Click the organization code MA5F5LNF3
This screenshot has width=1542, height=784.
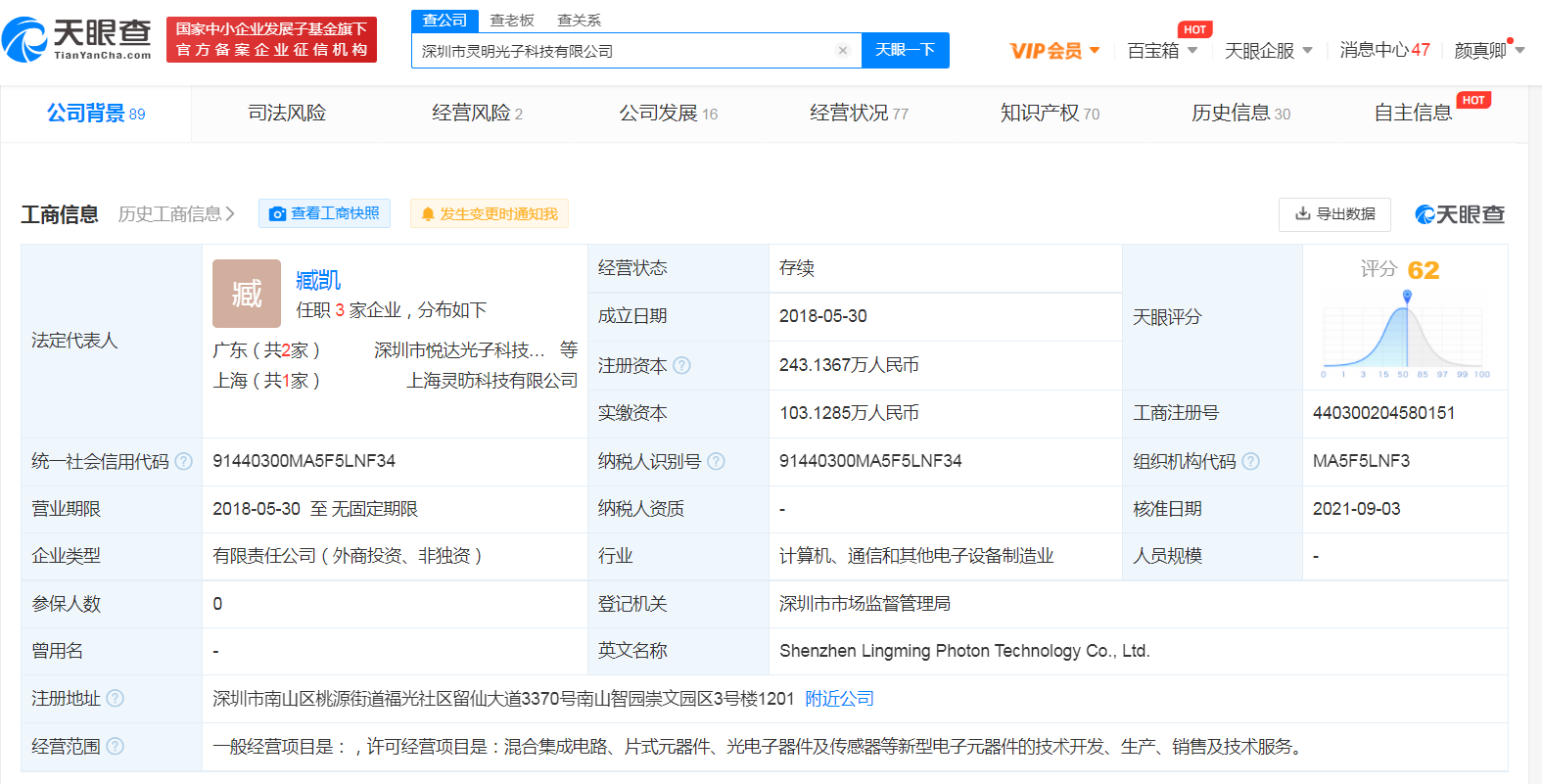[1362, 461]
